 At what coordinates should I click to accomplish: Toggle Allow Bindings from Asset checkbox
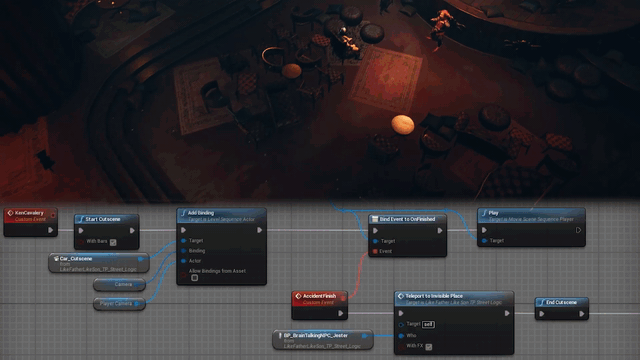pos(195,278)
